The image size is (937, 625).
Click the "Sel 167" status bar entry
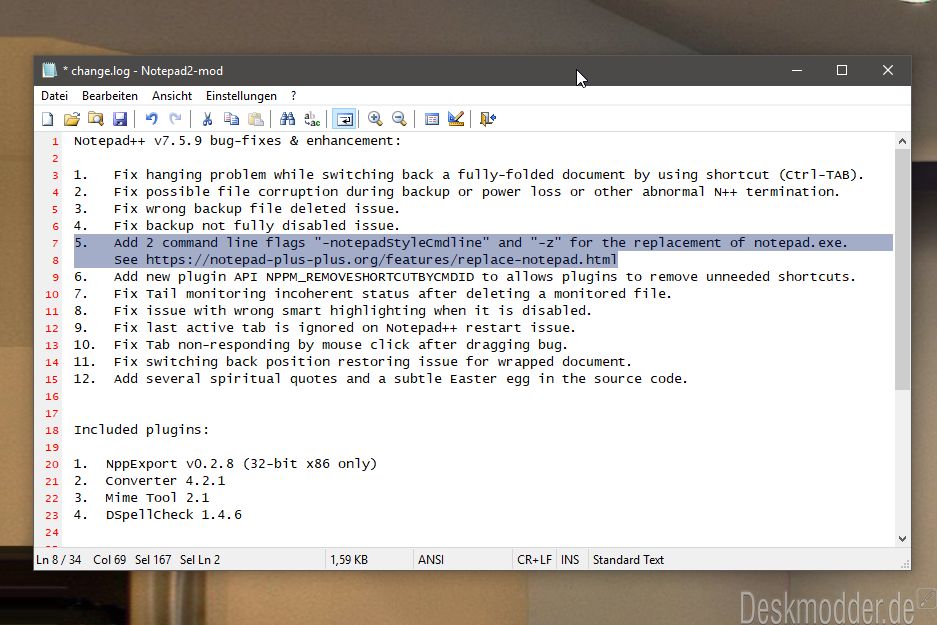pos(153,560)
